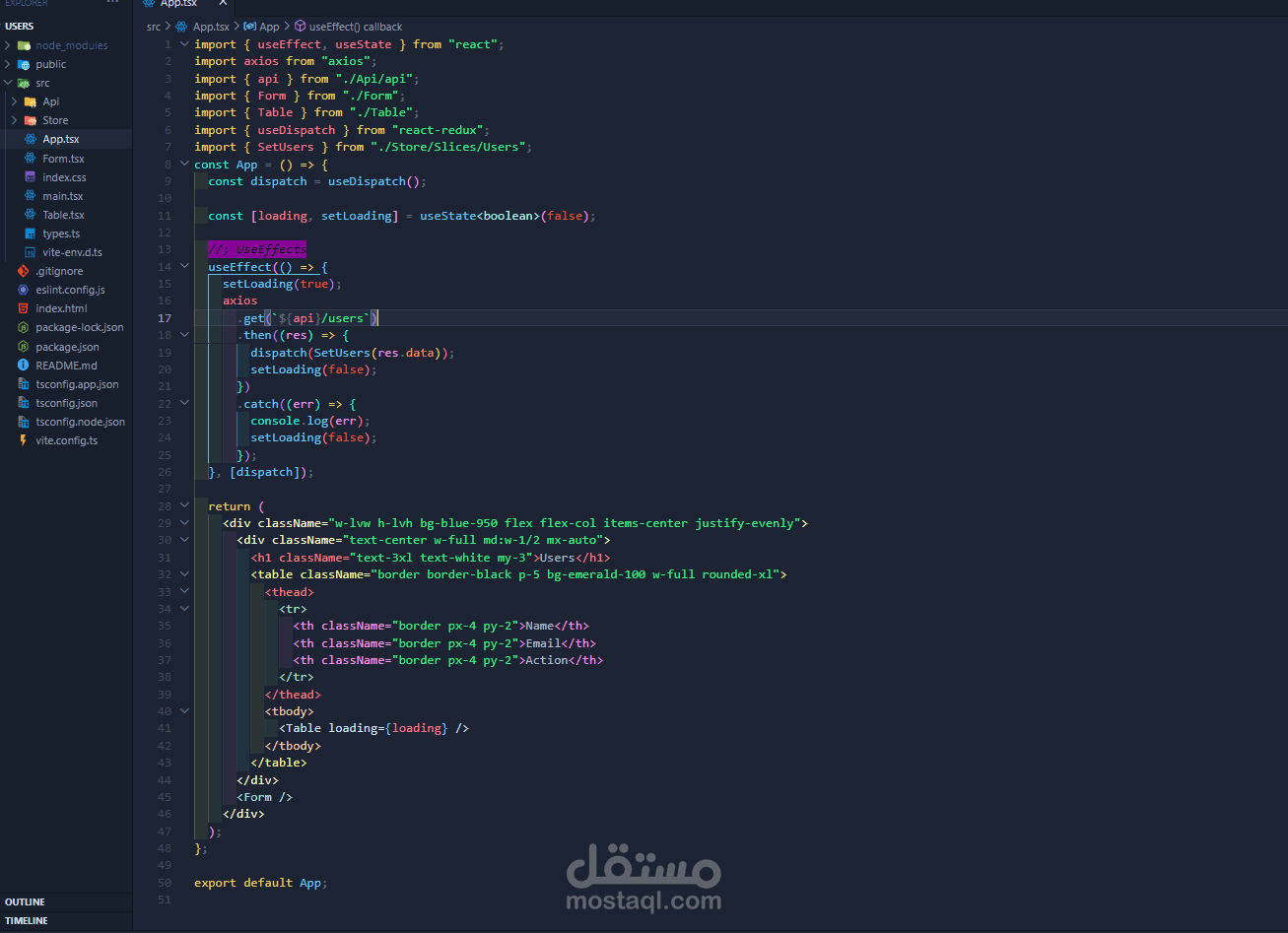Open types.ts in the file tree
Screen dimensions: 1288x933
pyautogui.click(x=61, y=233)
